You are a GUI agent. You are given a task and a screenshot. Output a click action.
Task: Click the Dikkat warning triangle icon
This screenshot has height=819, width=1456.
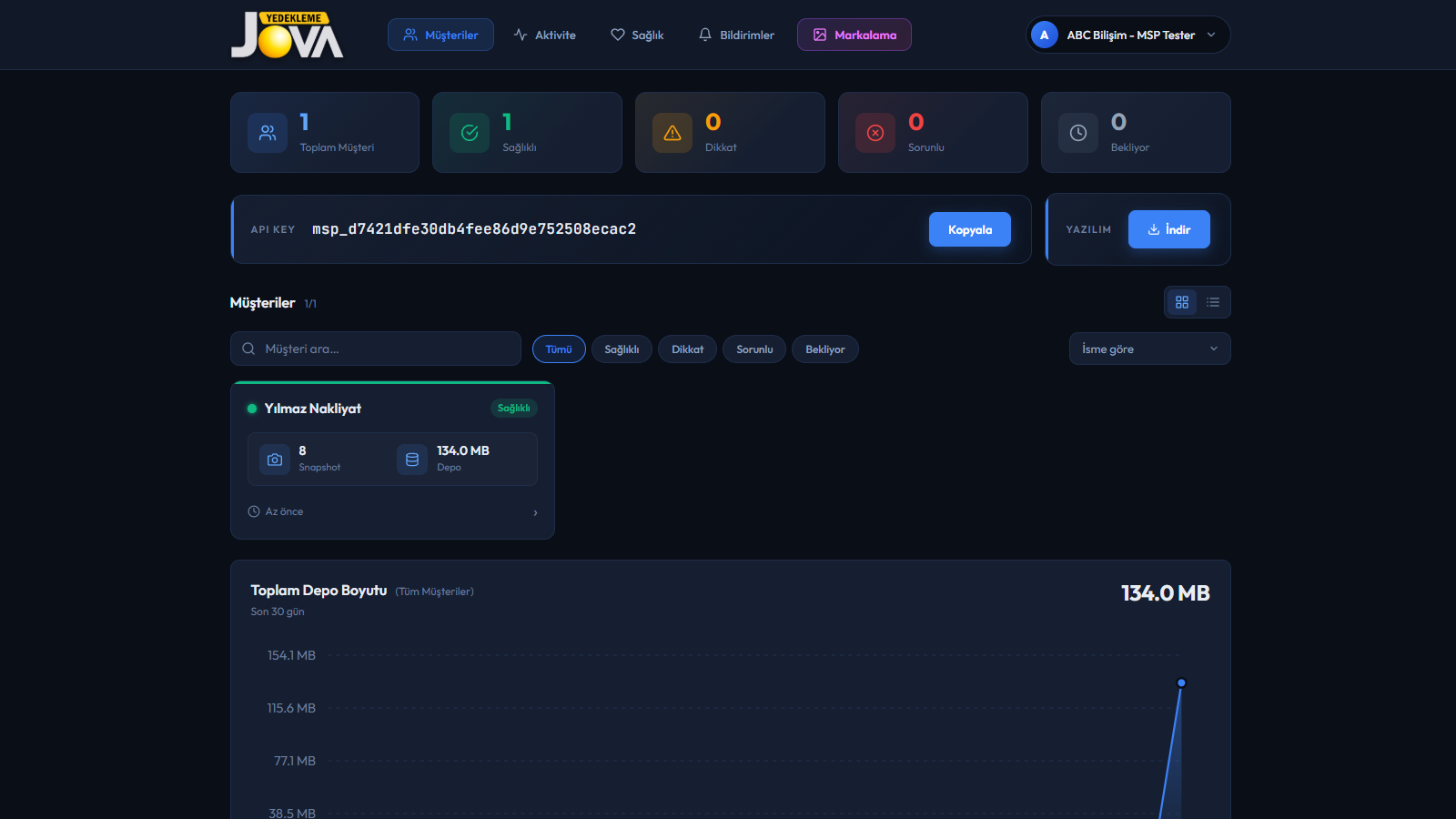pos(672,133)
